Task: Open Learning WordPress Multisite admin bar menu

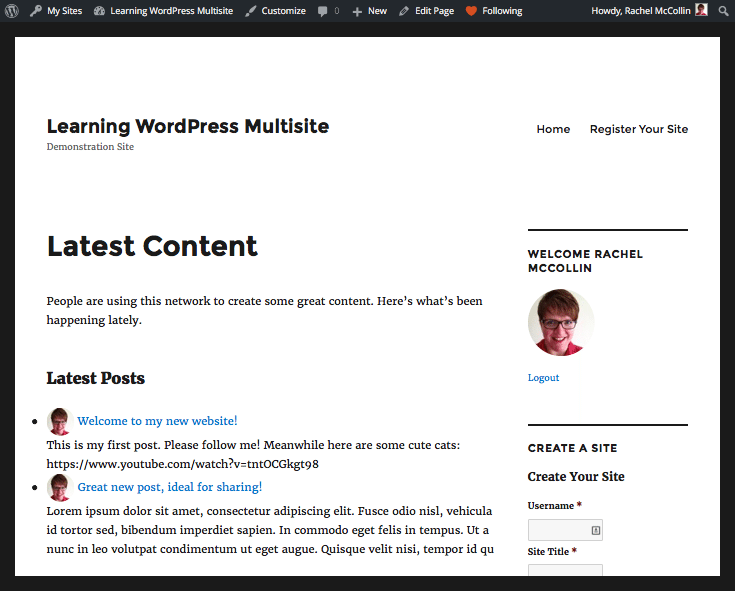Action: click(x=163, y=11)
